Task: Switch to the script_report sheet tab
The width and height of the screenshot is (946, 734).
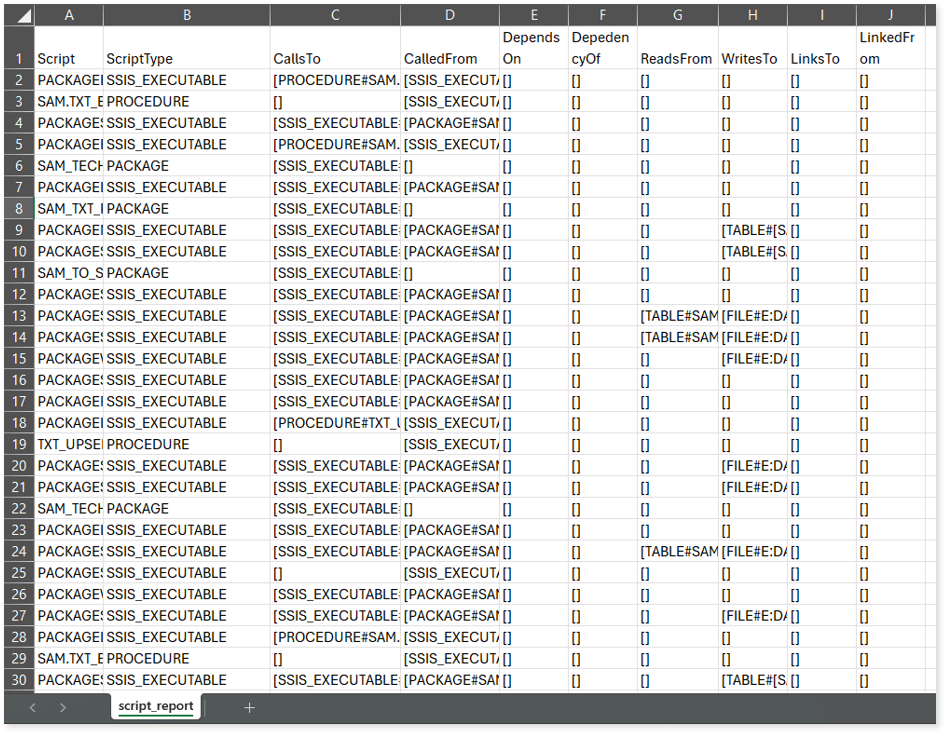Action: point(155,706)
